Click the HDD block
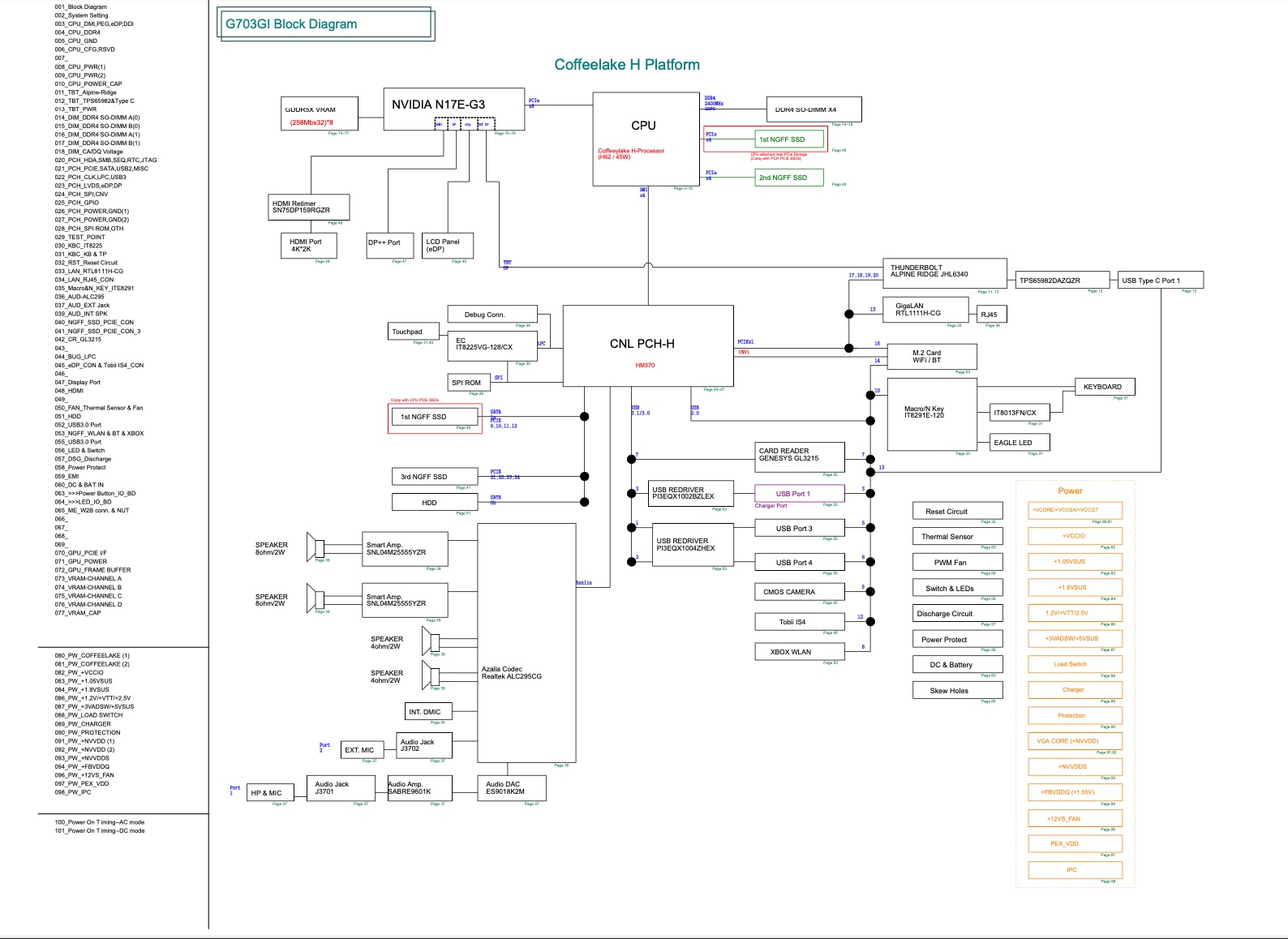The height and width of the screenshot is (939, 1288). point(436,503)
